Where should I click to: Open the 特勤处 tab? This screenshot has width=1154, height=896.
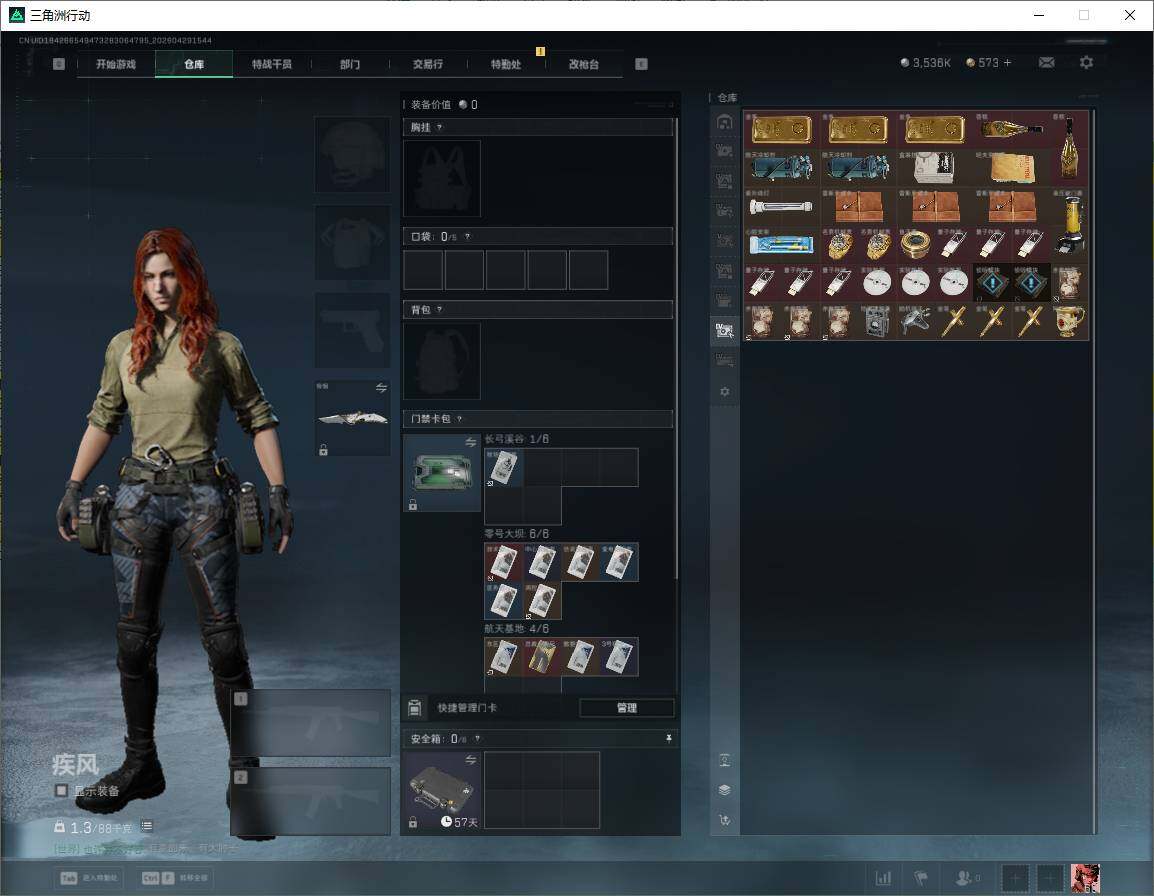(x=506, y=64)
